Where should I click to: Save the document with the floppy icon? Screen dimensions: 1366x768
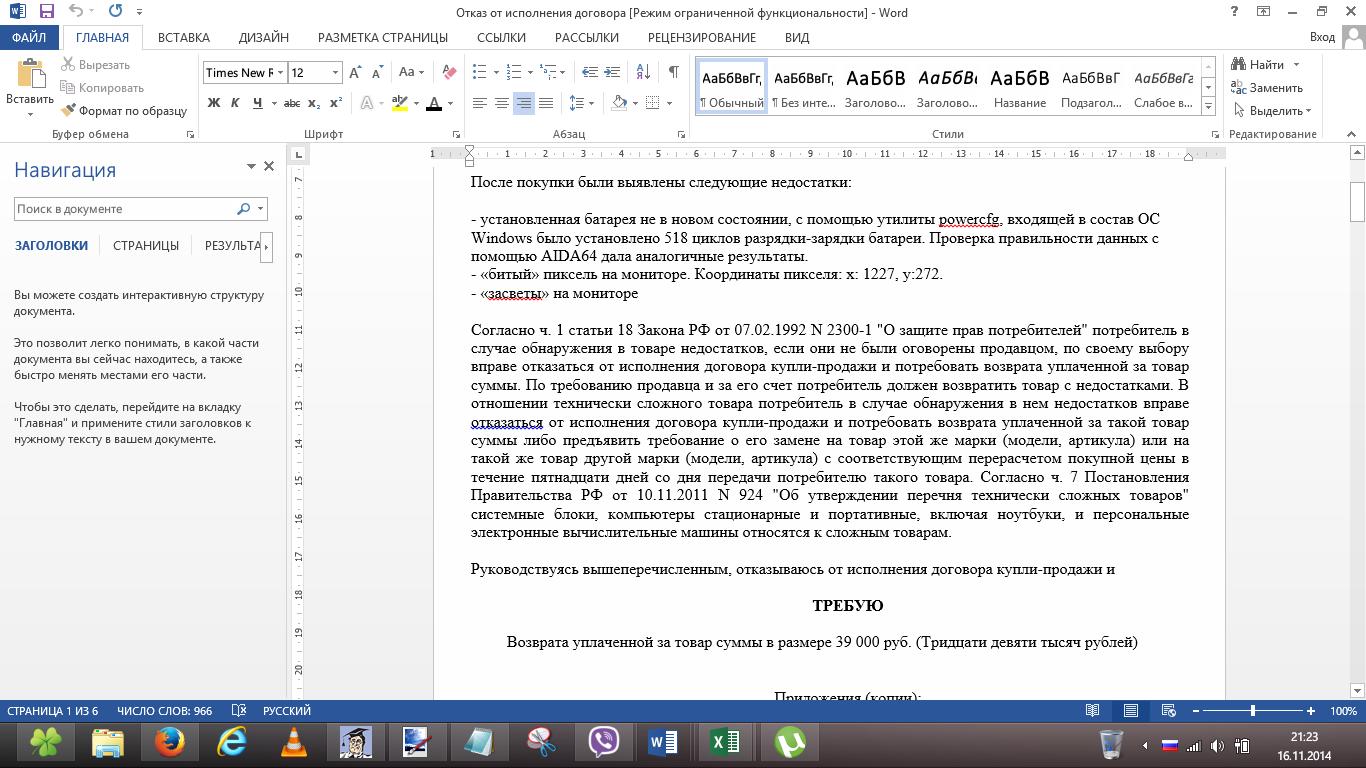(47, 12)
